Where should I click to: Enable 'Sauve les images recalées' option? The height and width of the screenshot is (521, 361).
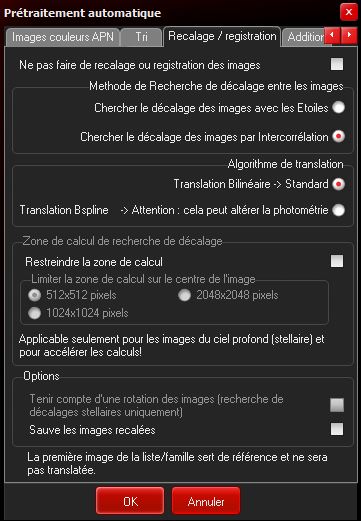(x=337, y=429)
